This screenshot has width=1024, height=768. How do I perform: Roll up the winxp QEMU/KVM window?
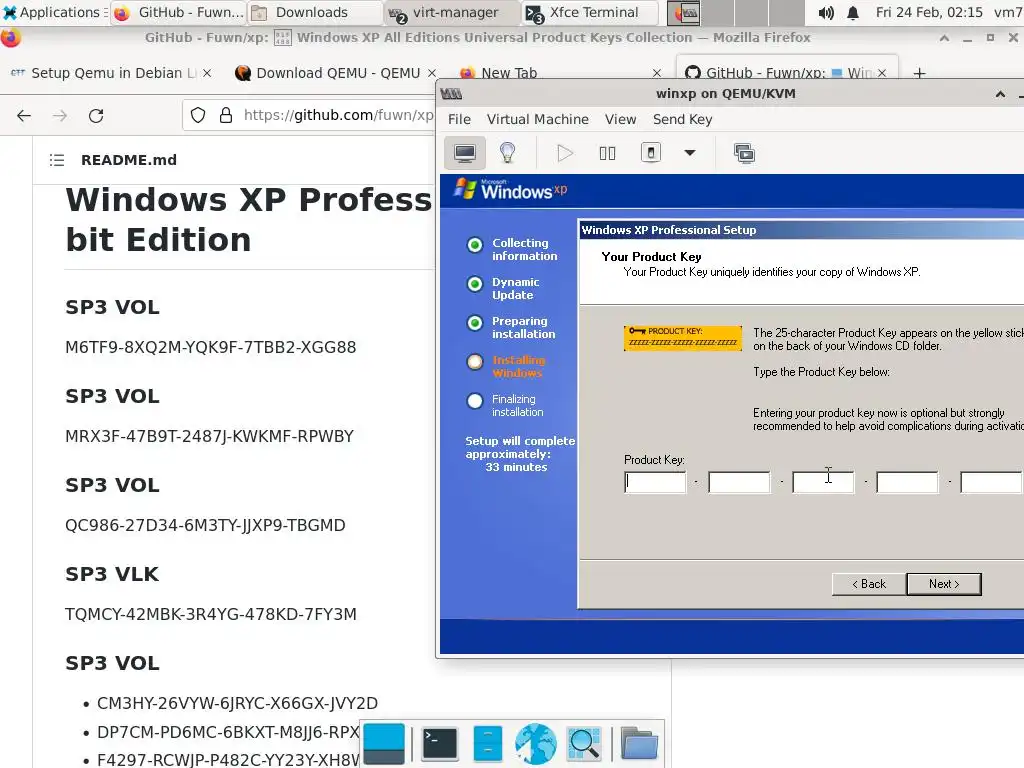coord(1000,94)
